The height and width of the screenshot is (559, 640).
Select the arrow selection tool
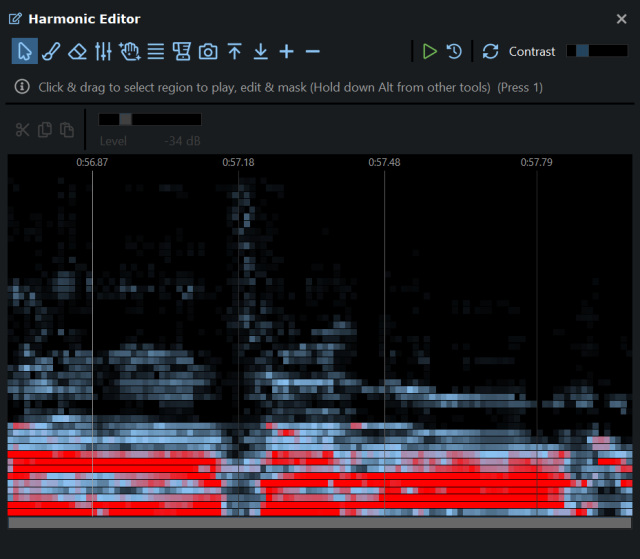[24, 51]
